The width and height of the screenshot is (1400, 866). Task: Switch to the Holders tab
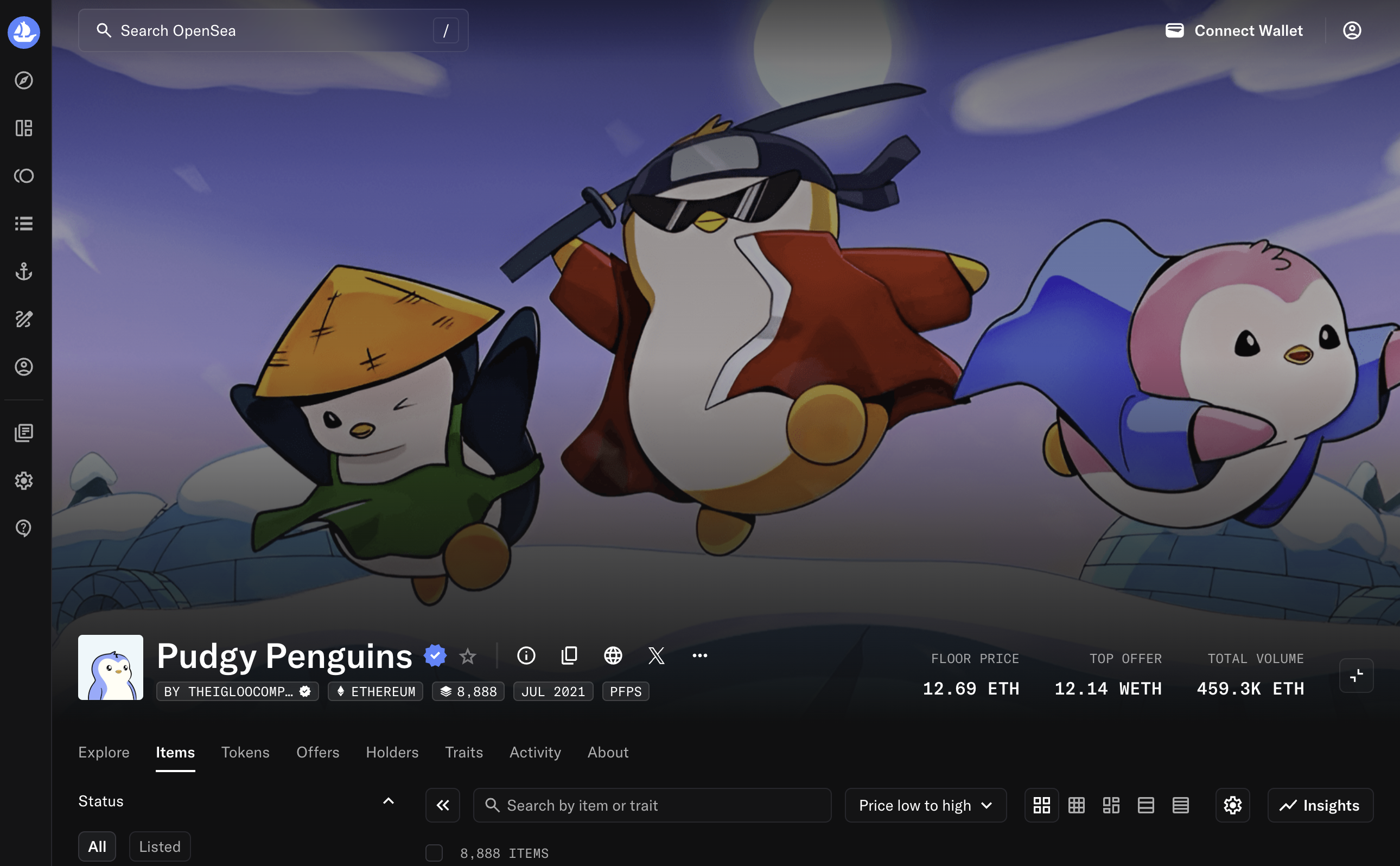[x=392, y=752]
